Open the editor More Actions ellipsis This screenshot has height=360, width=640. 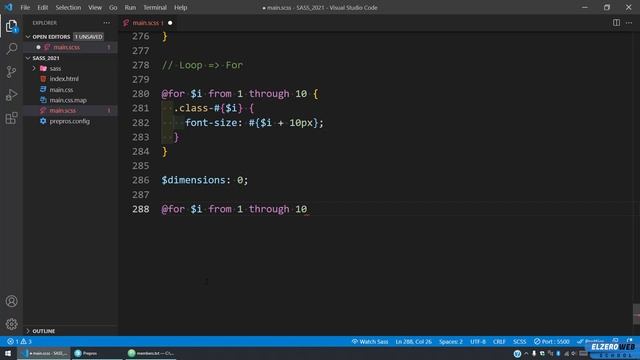point(629,23)
